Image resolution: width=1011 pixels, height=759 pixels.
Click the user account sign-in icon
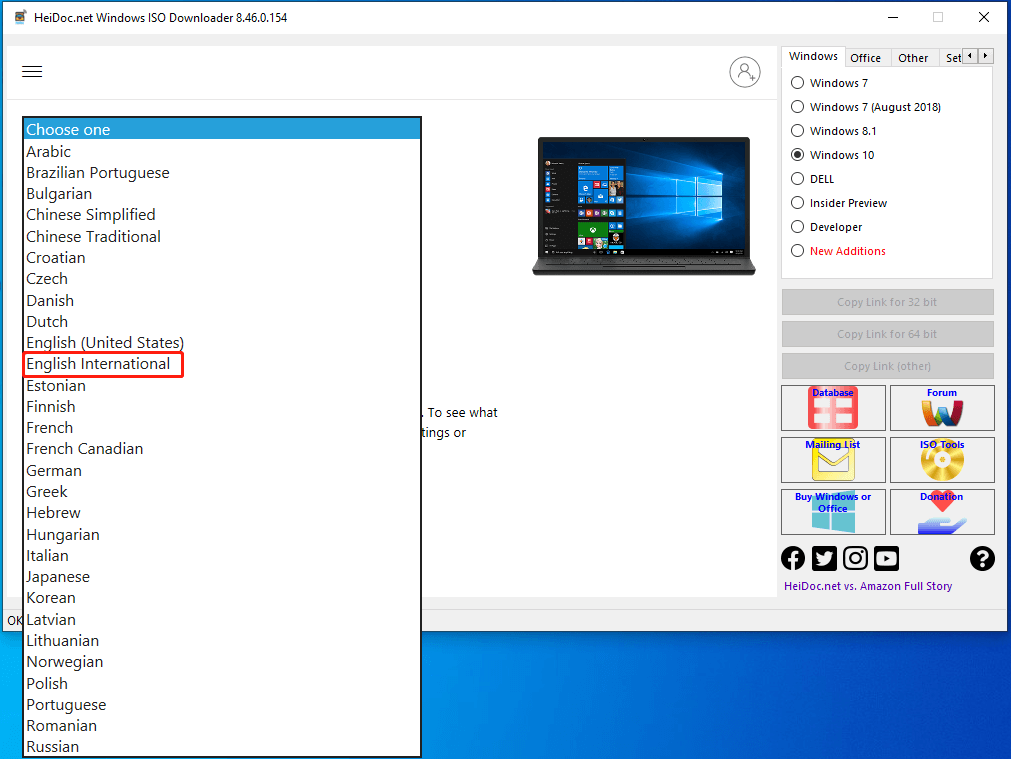(745, 72)
